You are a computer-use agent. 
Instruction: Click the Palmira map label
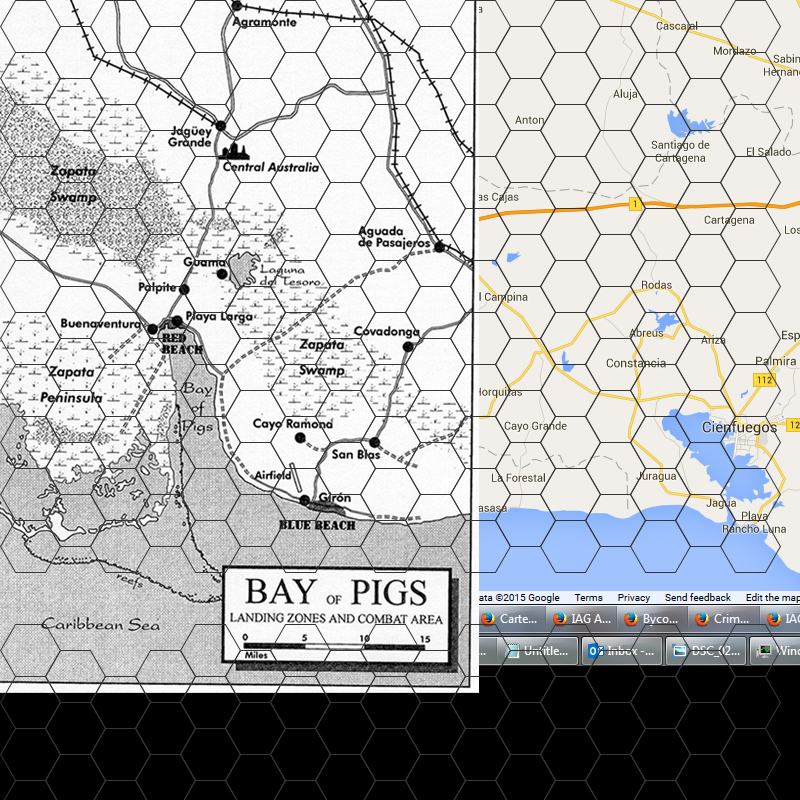point(776,361)
